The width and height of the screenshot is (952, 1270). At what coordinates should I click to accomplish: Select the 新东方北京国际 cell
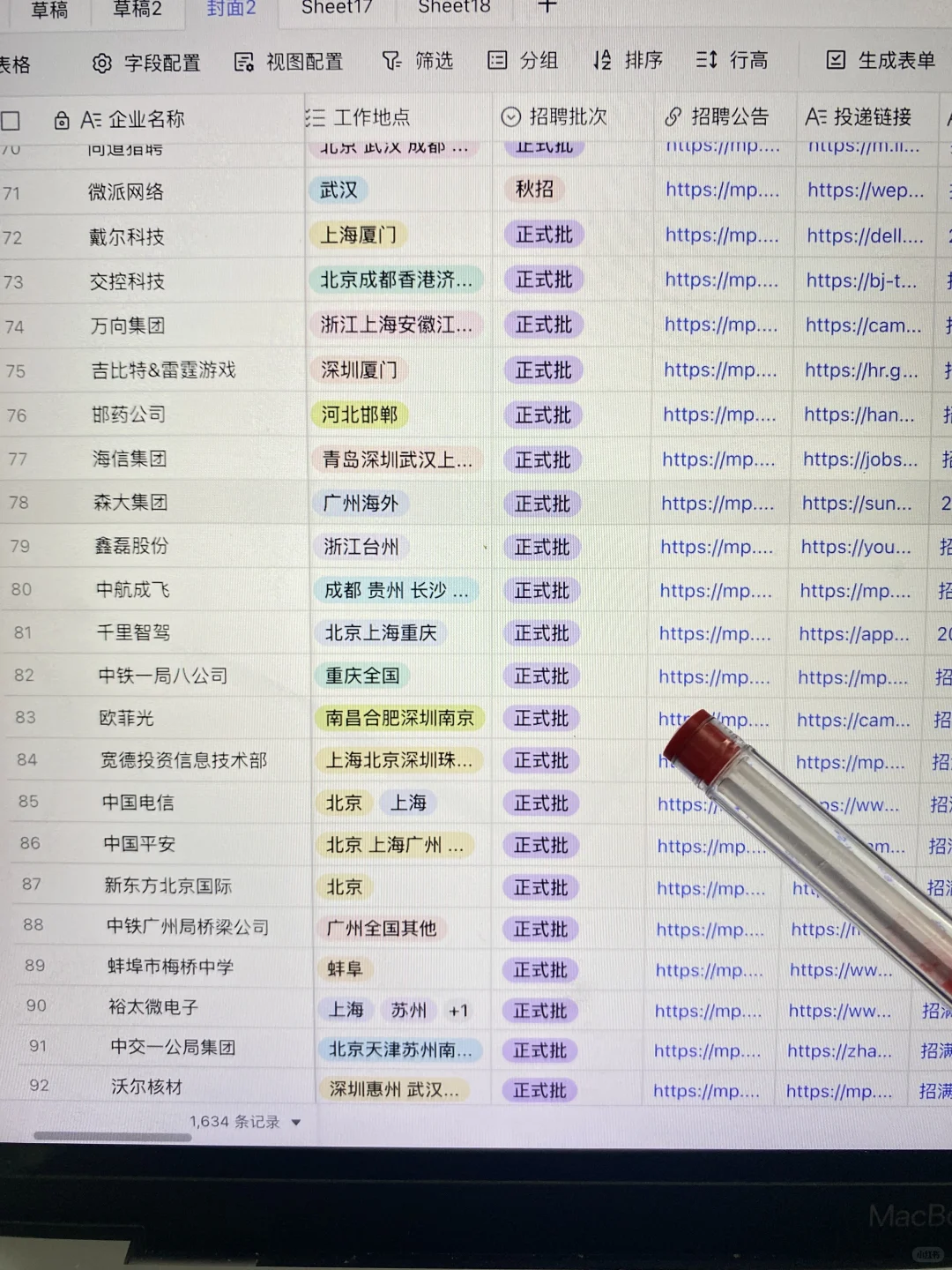click(x=168, y=885)
